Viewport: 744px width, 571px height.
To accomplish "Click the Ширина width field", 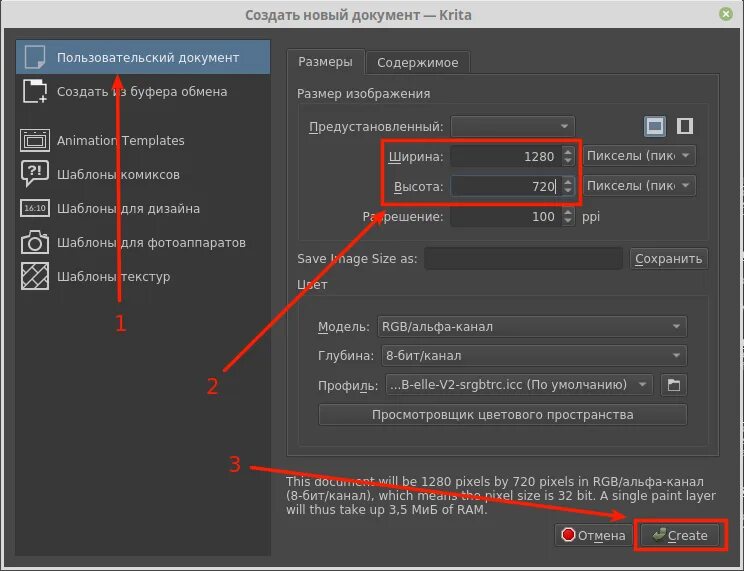I will click(x=505, y=156).
